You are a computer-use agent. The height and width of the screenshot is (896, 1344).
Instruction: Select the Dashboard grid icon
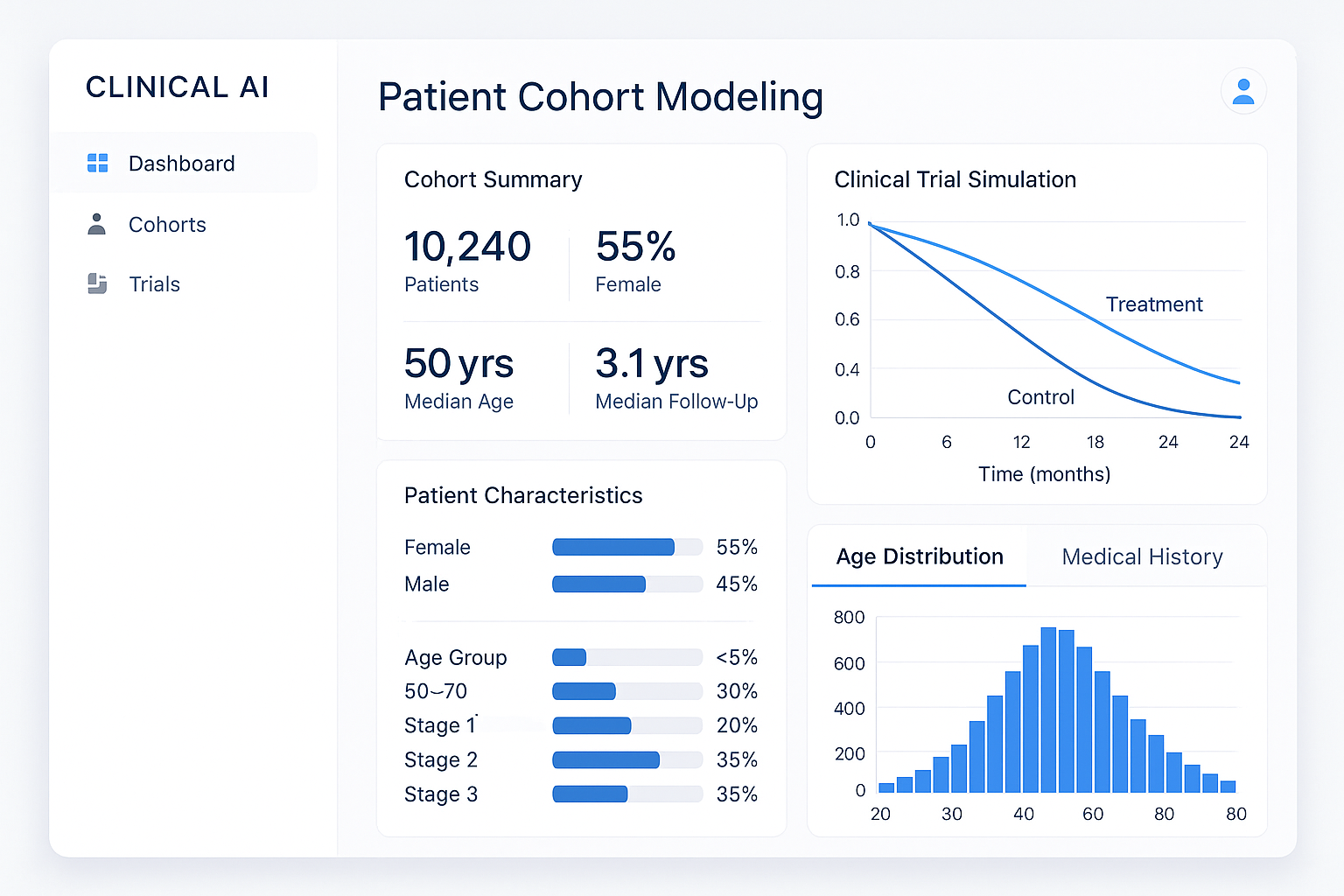coord(97,163)
